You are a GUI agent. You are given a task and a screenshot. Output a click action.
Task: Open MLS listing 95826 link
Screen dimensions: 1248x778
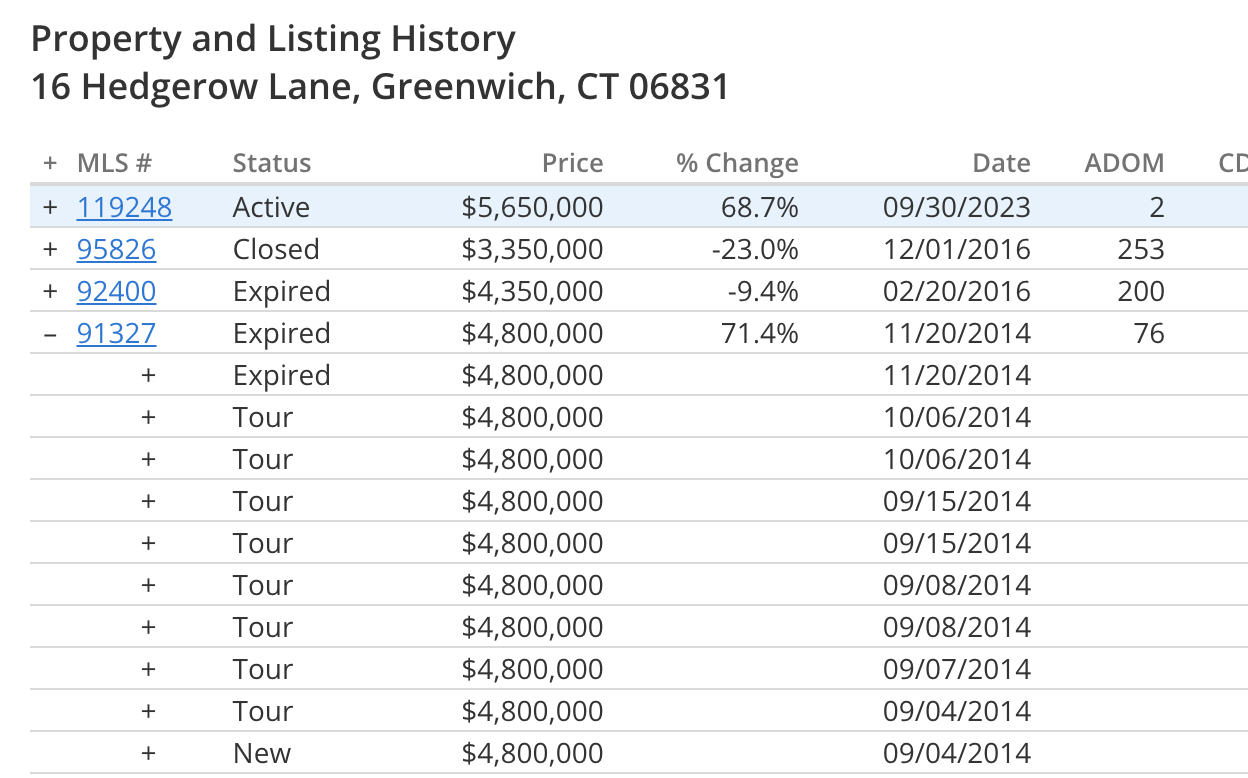tap(116, 249)
